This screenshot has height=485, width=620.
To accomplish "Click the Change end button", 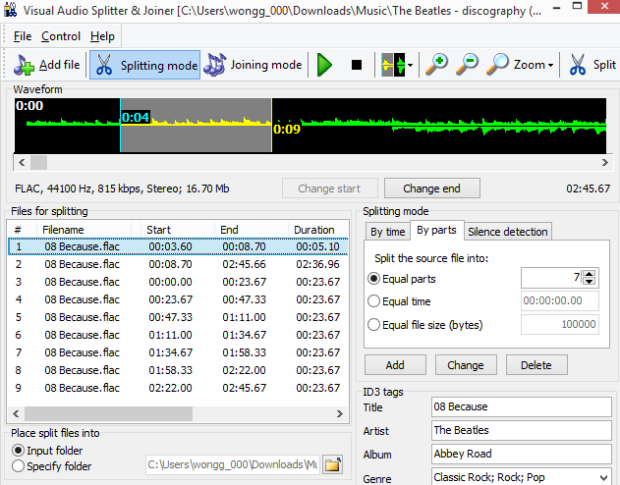I will pos(430,188).
